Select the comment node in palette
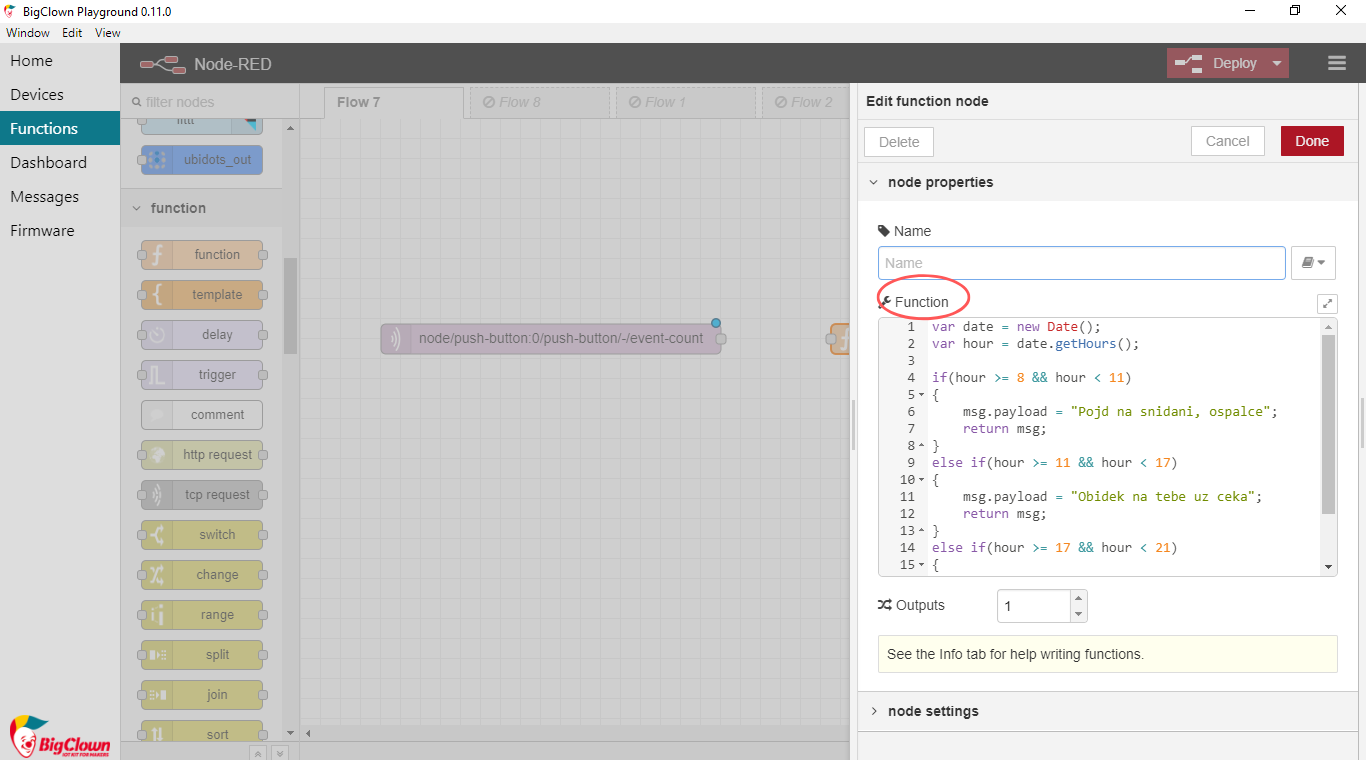Screen dimensions: 1366x760 [202, 415]
